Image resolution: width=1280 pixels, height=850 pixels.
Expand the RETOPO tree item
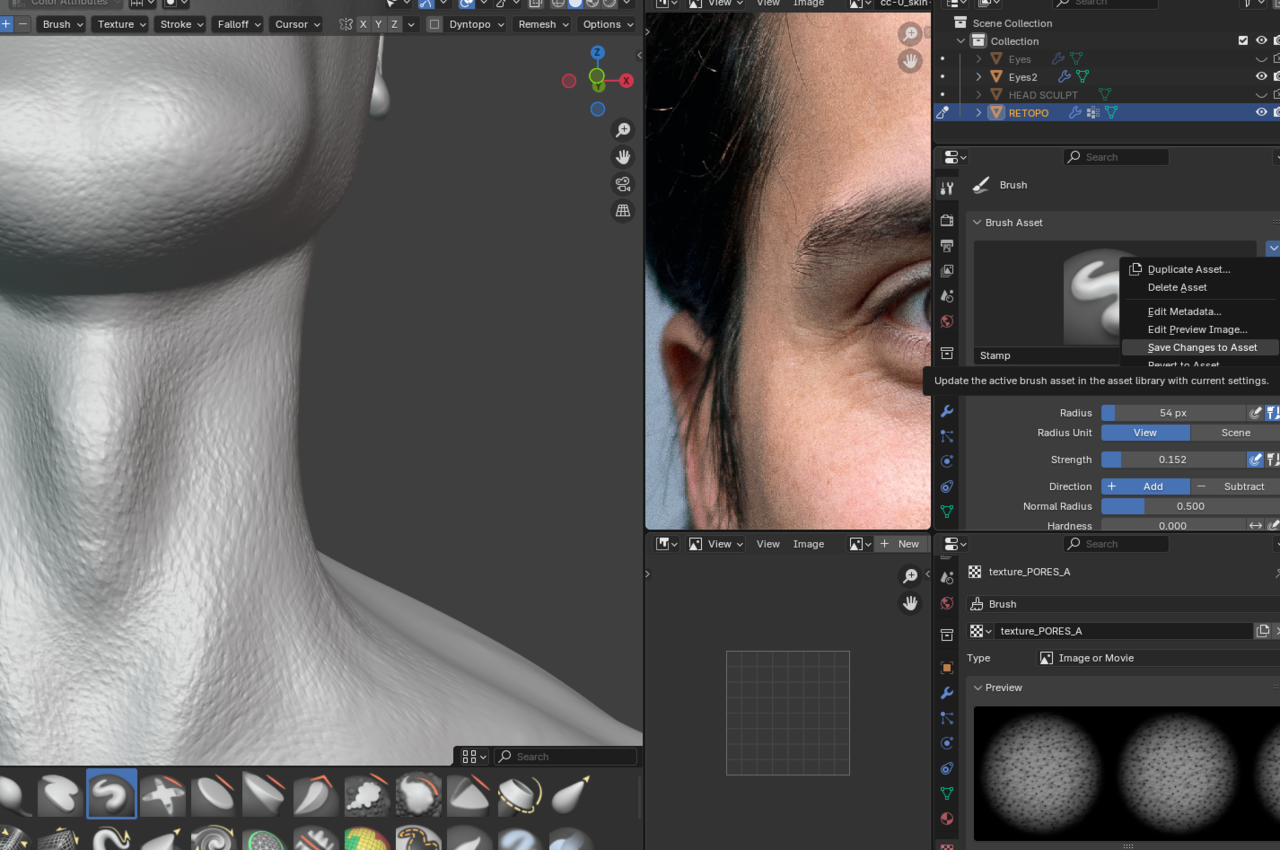978,113
